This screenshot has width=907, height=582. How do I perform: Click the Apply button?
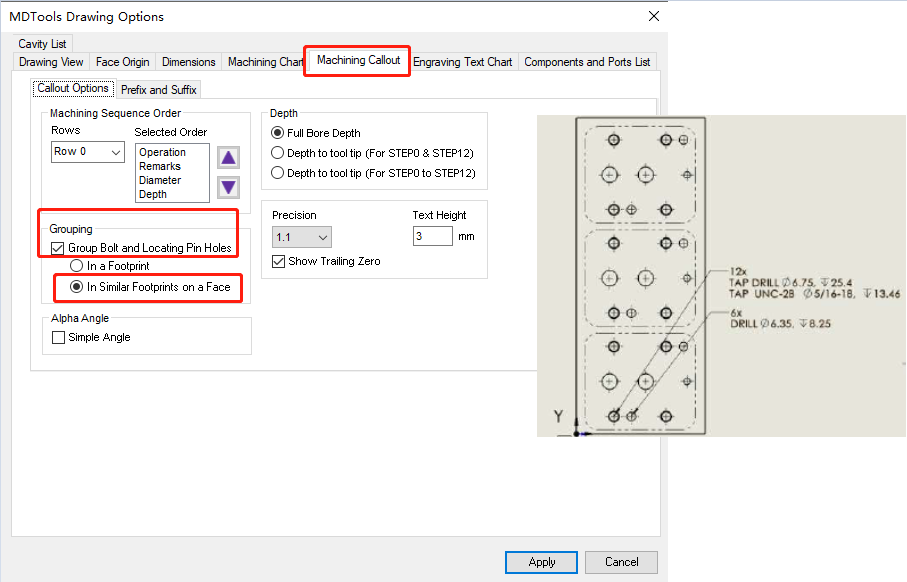(541, 562)
